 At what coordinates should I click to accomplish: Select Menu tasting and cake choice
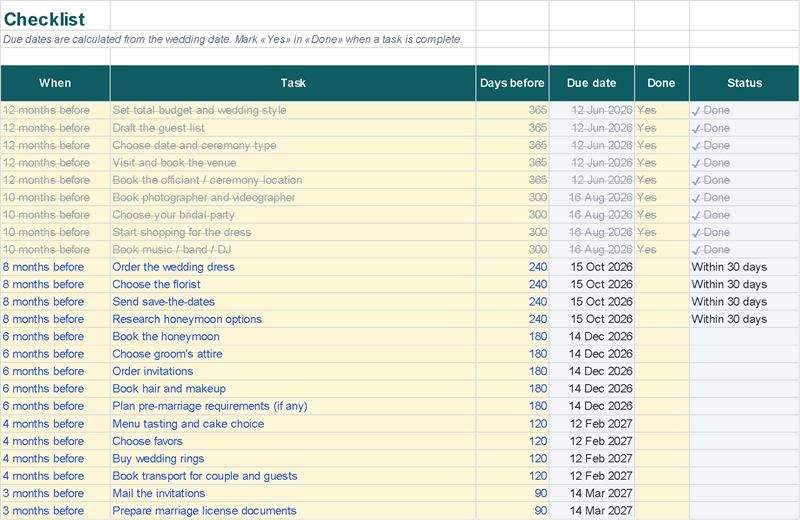coord(293,424)
